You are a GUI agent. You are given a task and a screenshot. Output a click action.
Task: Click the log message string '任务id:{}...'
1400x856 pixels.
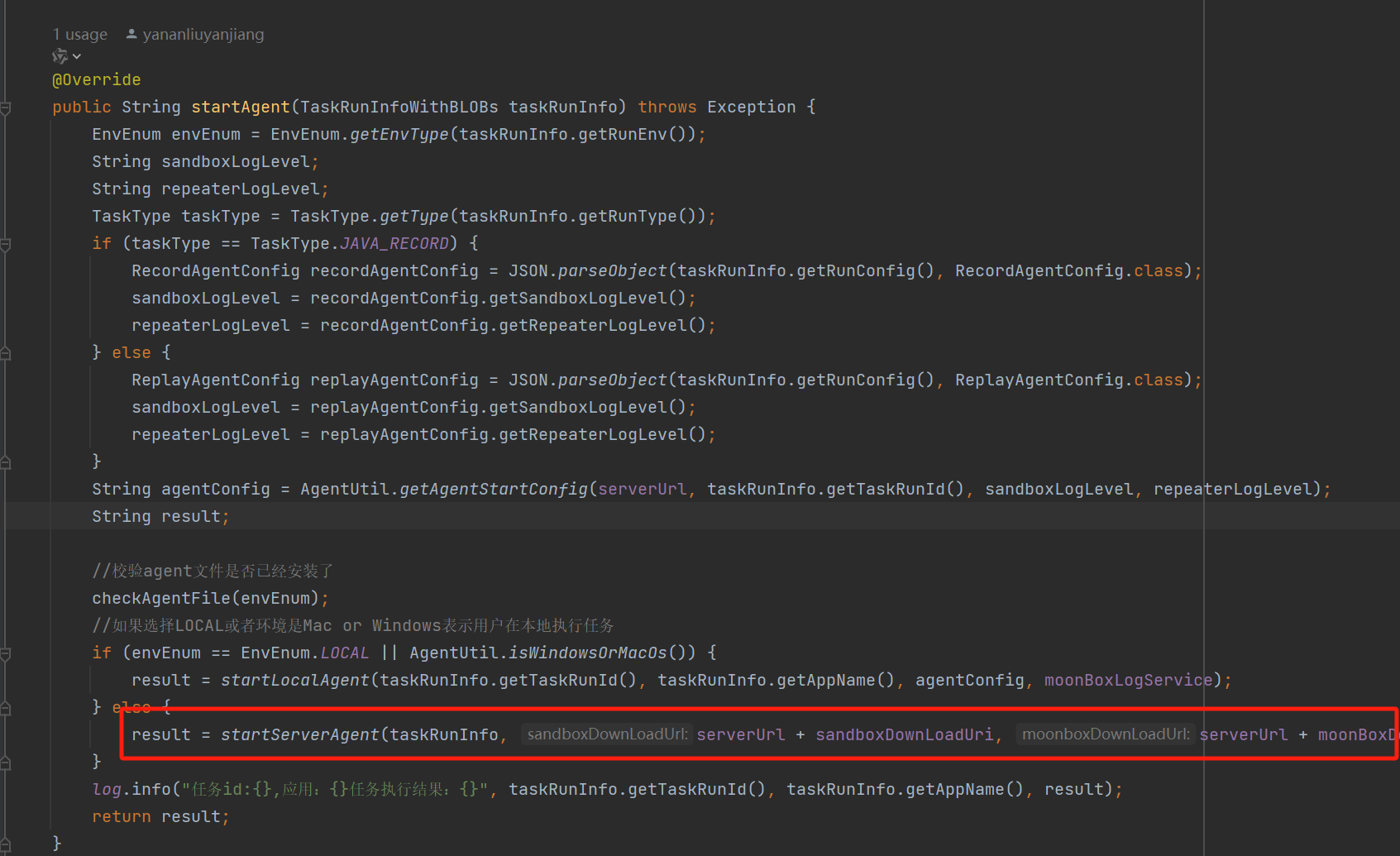[335, 790]
